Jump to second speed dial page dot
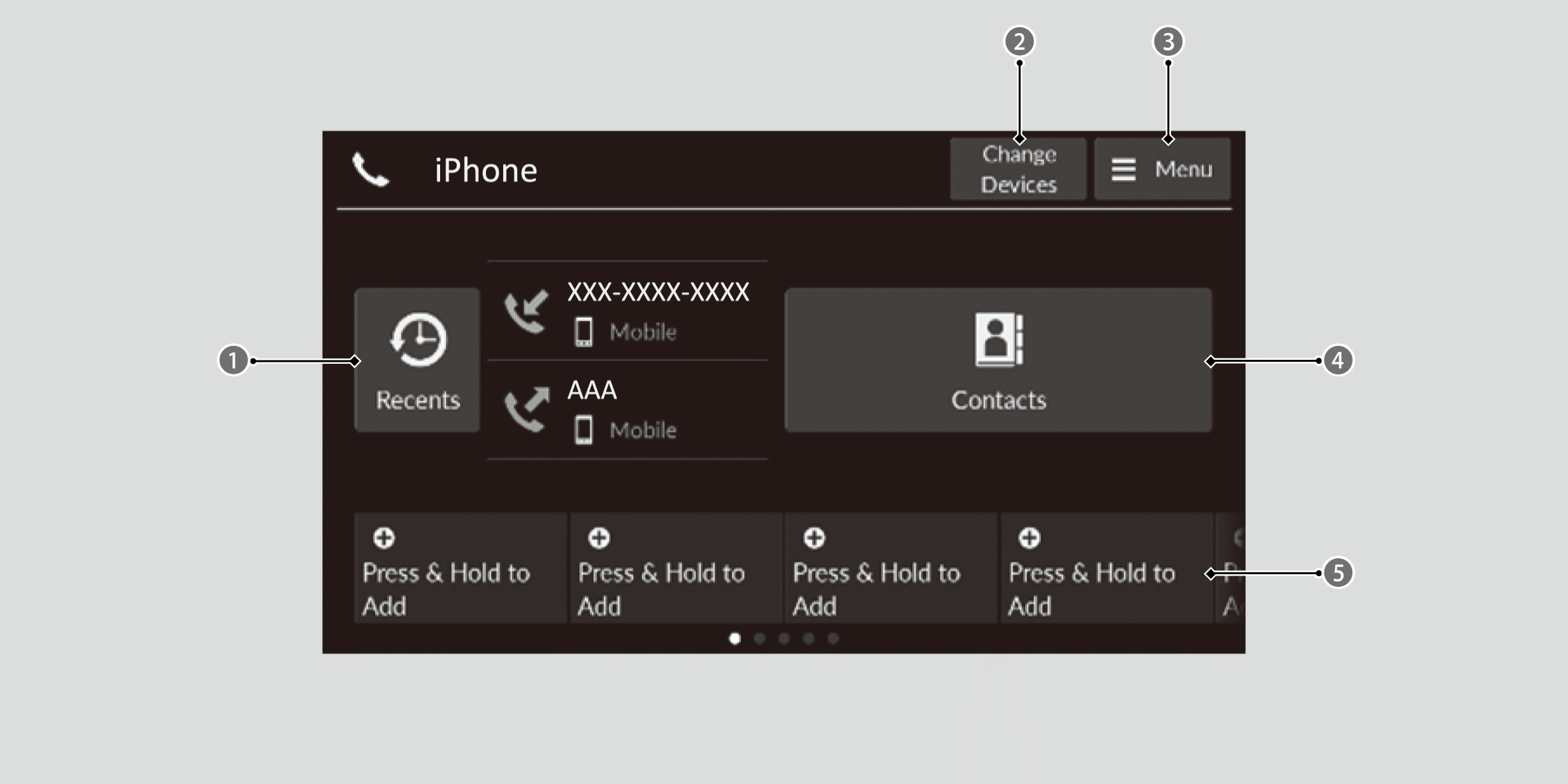The width and height of the screenshot is (1568, 784). (759, 639)
